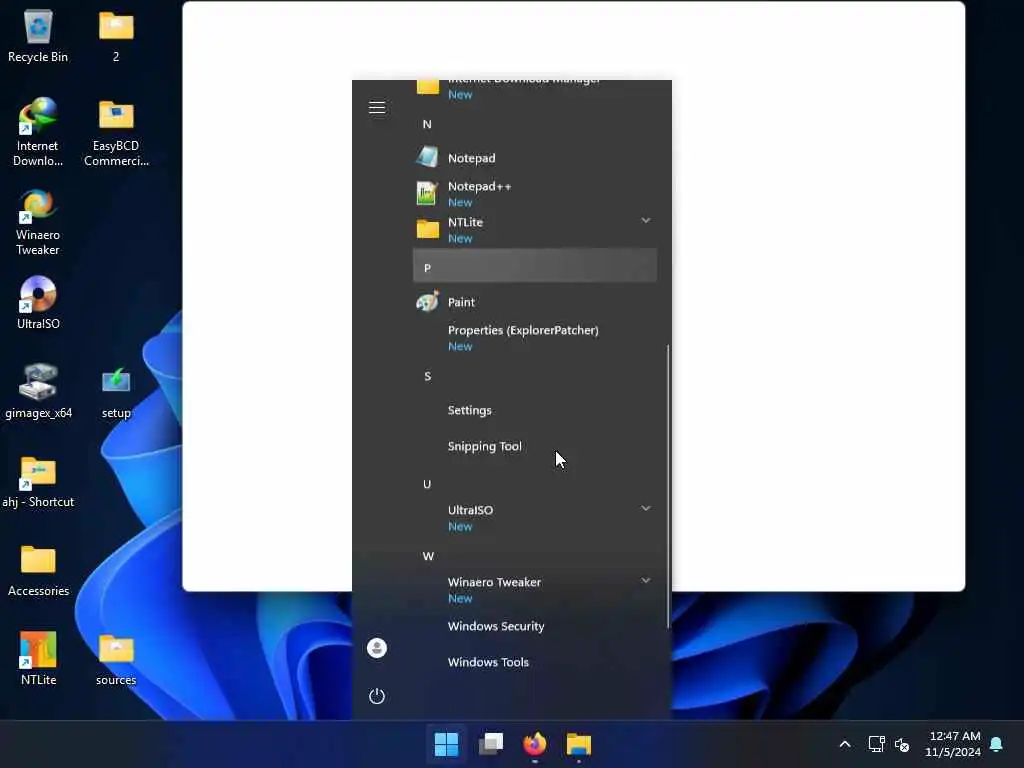
Task: Open the NTLite folder icon in app list
Action: point(428,230)
